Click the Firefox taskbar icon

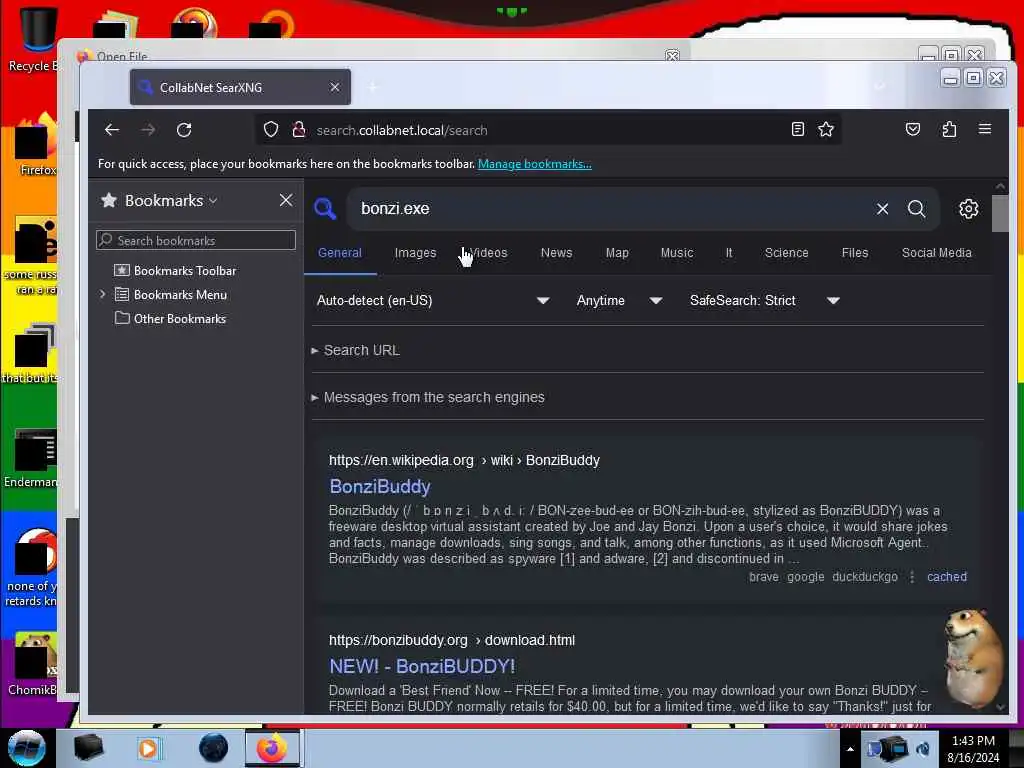click(272, 748)
